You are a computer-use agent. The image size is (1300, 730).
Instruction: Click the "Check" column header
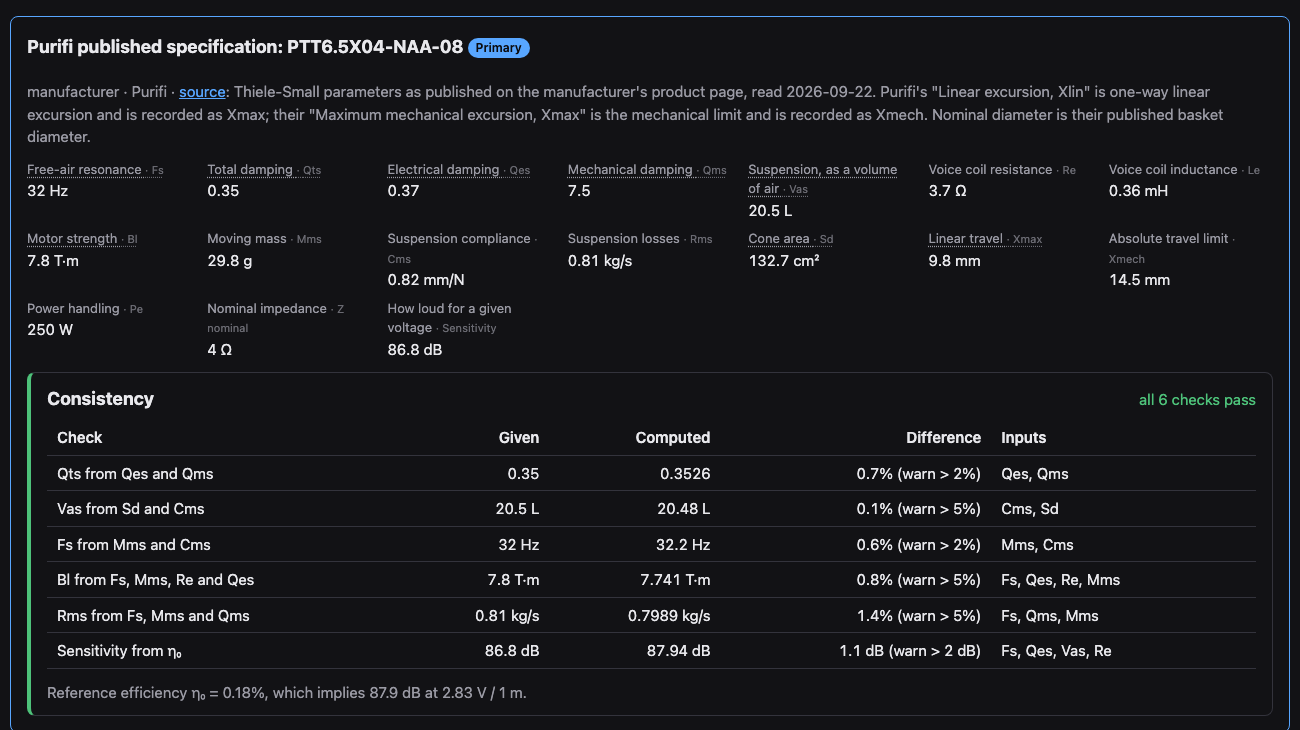pyautogui.click(x=80, y=438)
